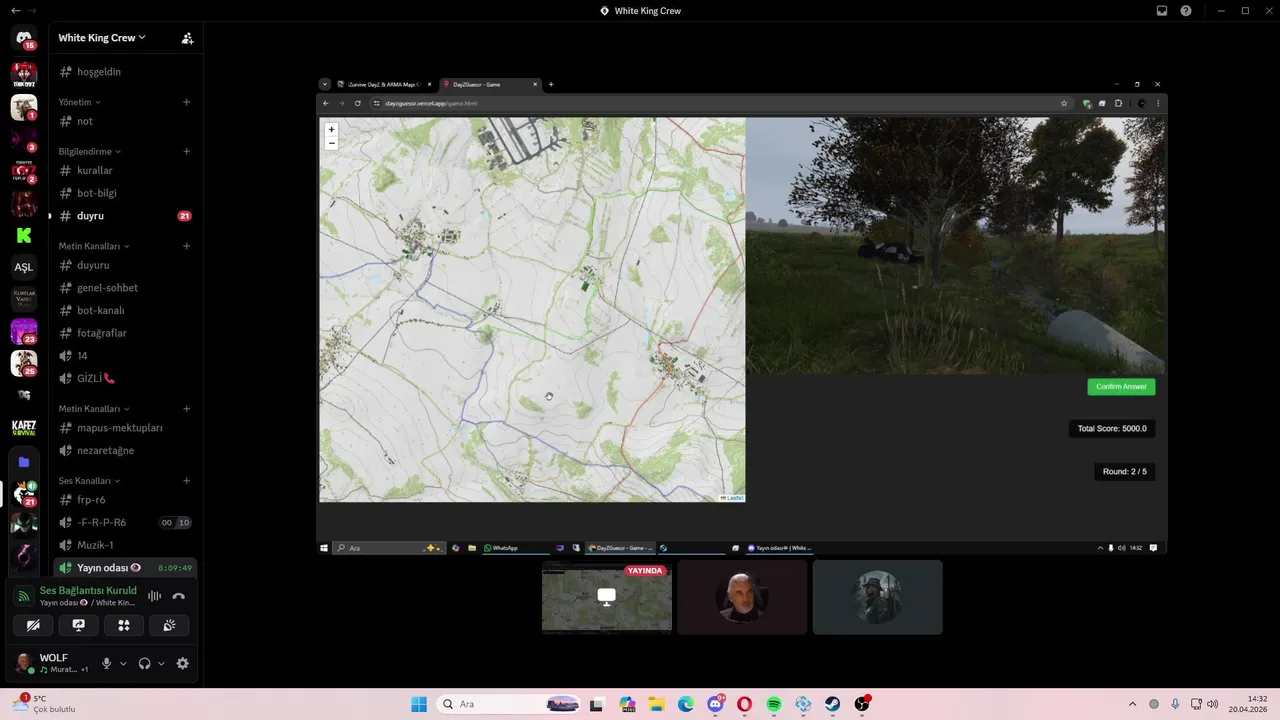Zoom in on the streamed map
1280x720 pixels.
click(x=331, y=129)
